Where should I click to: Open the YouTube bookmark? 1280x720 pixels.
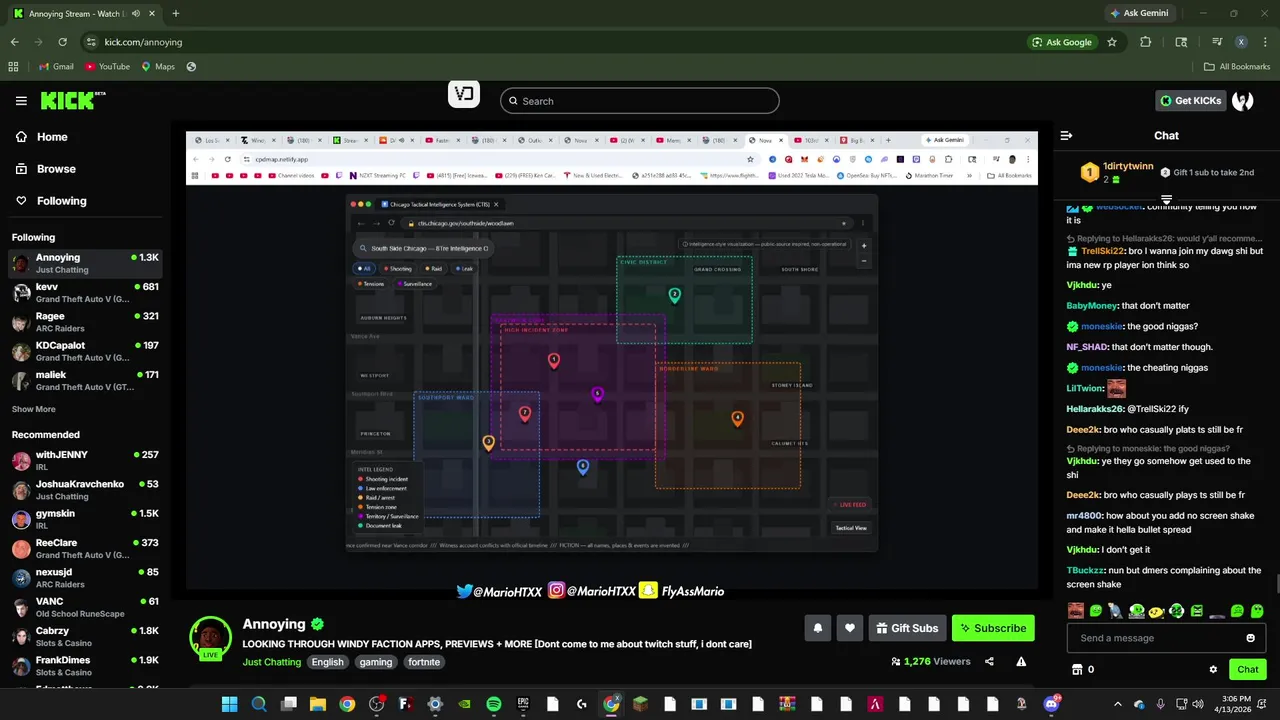(x=107, y=67)
